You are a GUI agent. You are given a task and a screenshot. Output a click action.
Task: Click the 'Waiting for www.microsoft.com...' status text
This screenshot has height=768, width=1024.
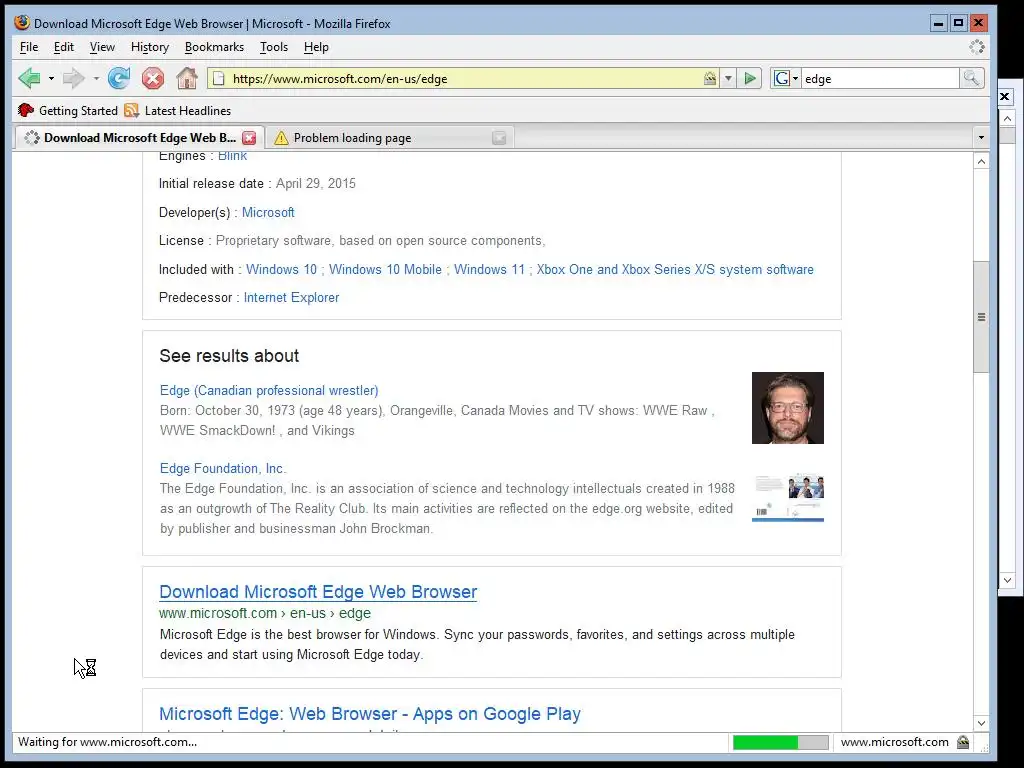[x=108, y=742]
